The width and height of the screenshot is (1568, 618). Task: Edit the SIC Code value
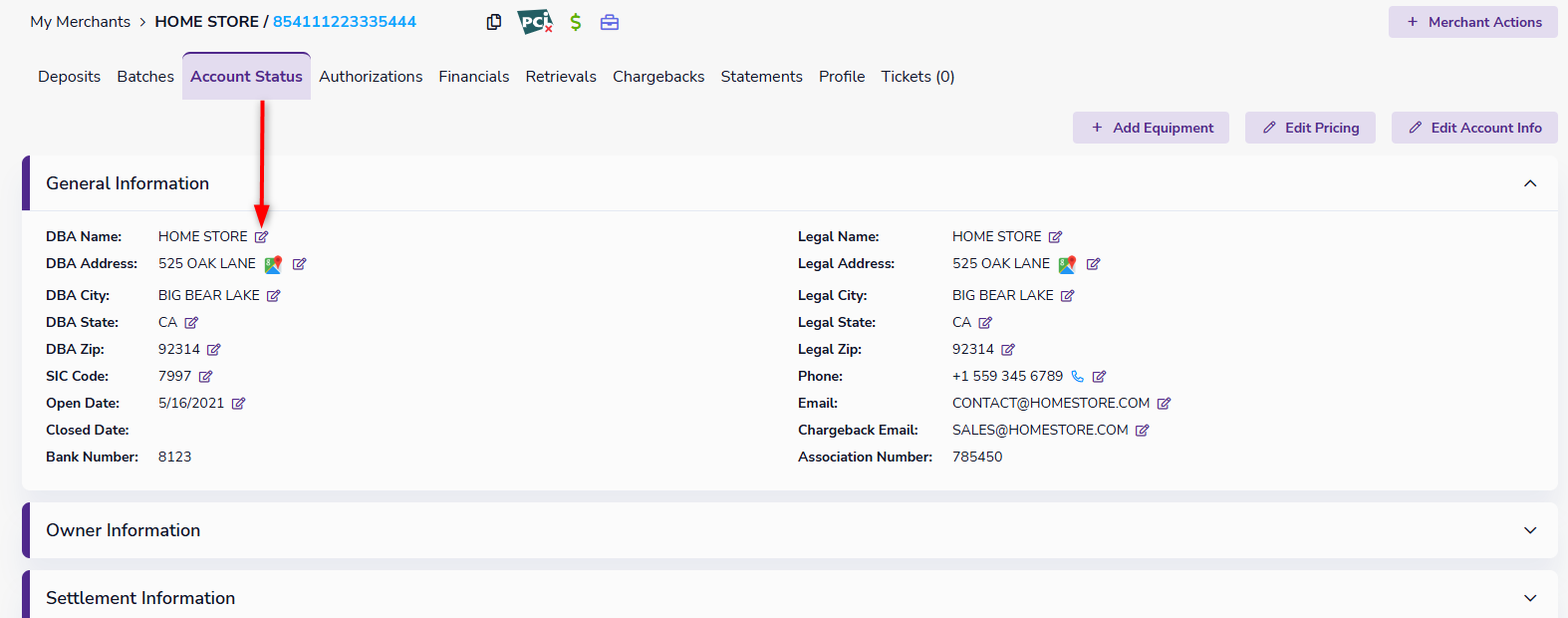pyautogui.click(x=205, y=377)
